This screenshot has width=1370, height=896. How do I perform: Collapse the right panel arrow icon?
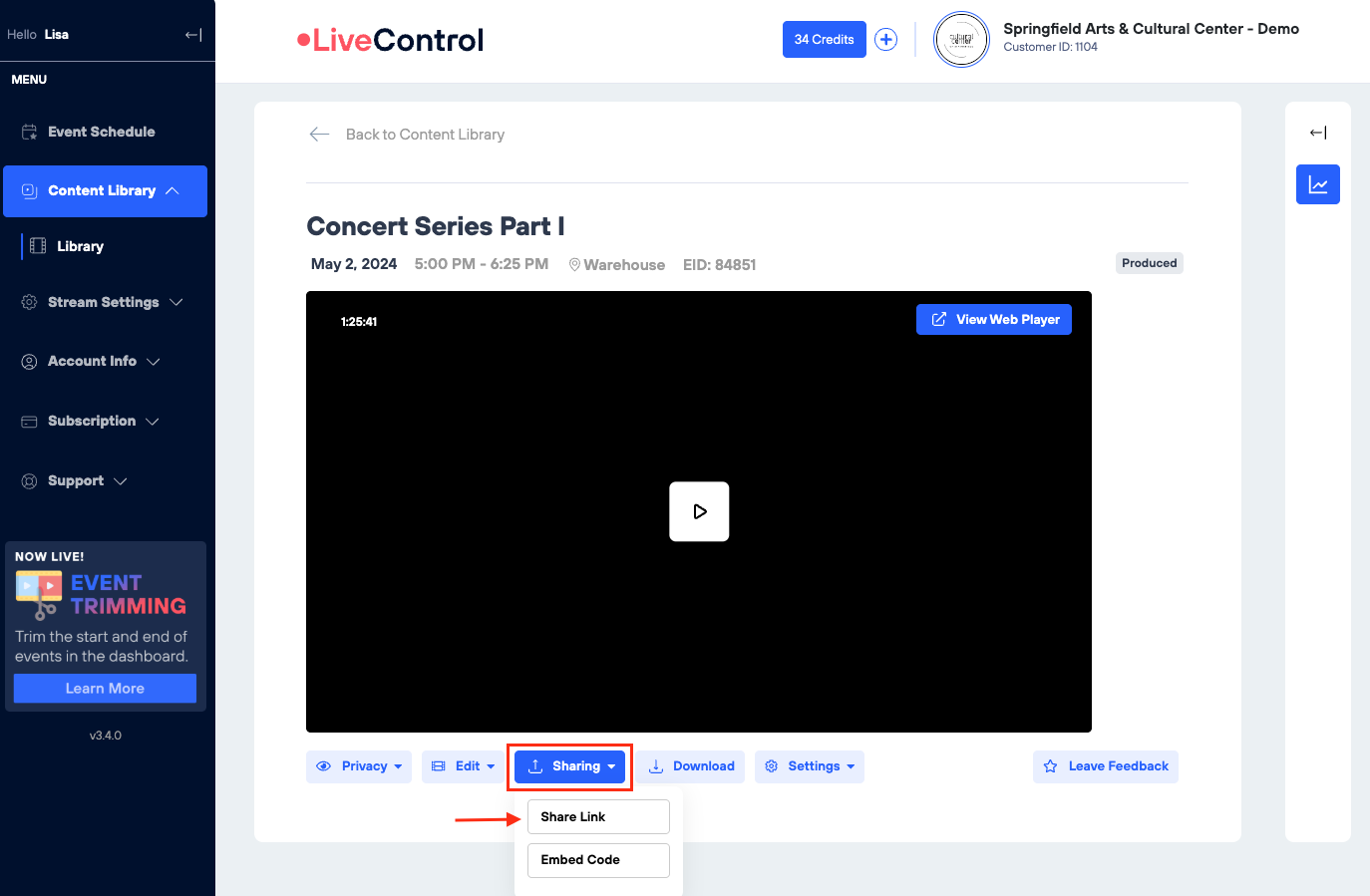click(1317, 133)
